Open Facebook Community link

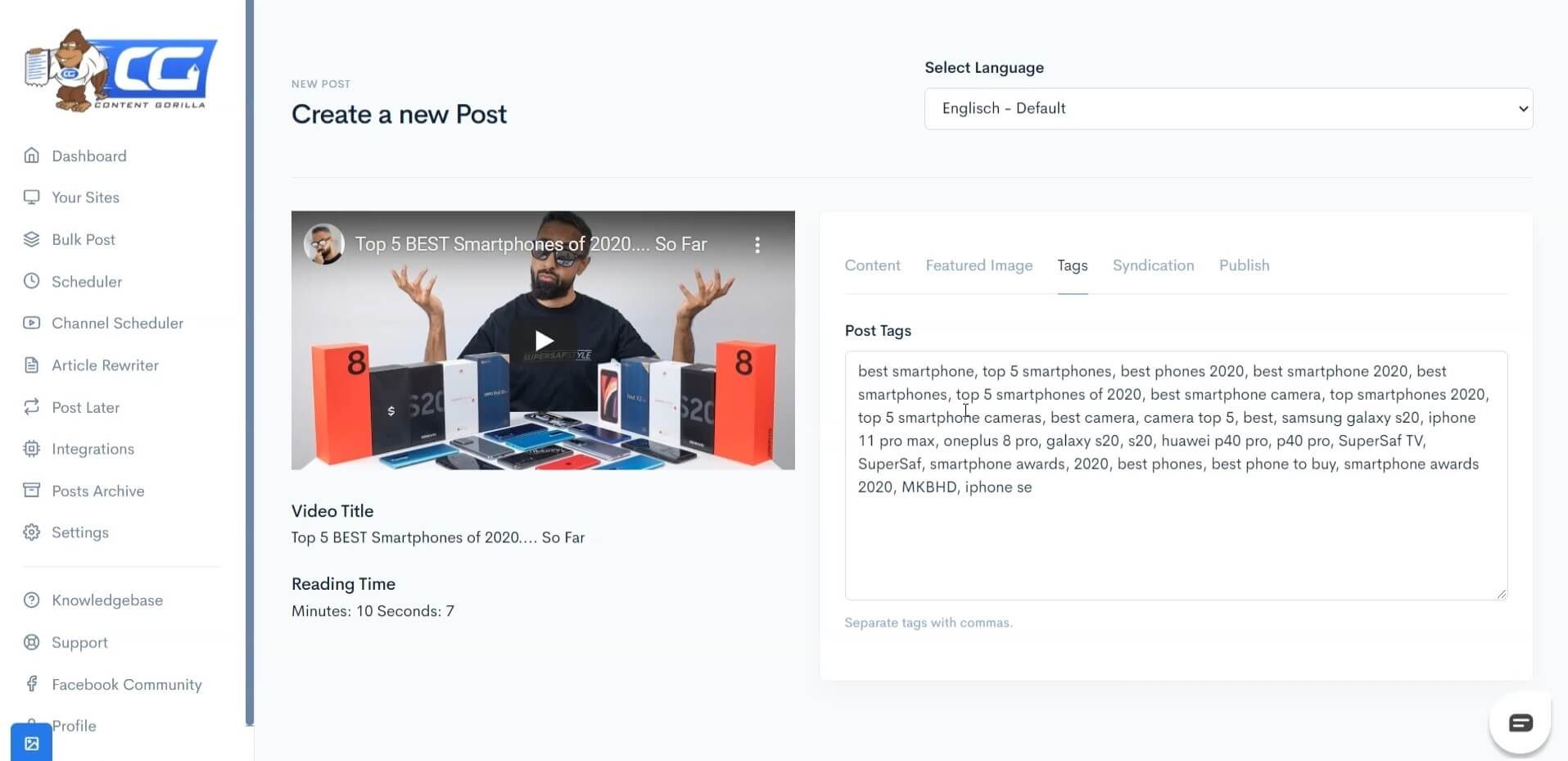point(127,684)
